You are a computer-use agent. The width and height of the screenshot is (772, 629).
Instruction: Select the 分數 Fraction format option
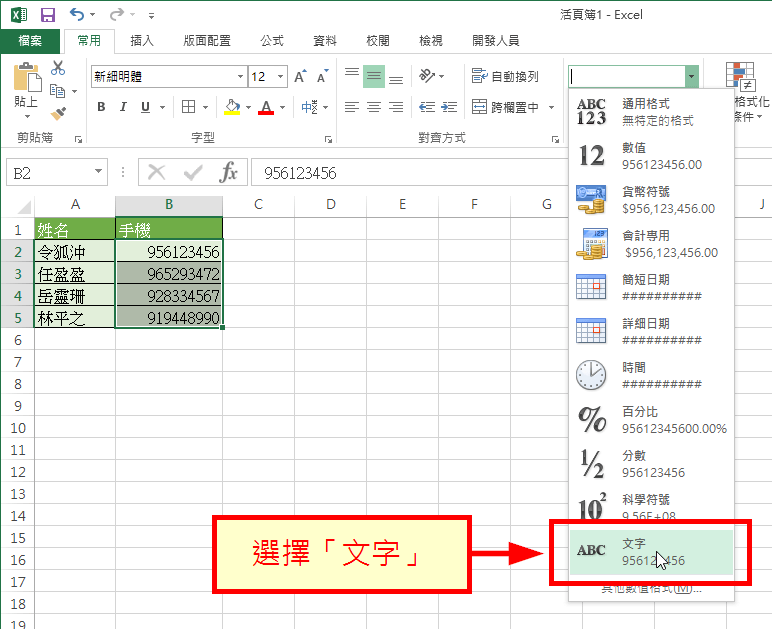pyautogui.click(x=651, y=464)
